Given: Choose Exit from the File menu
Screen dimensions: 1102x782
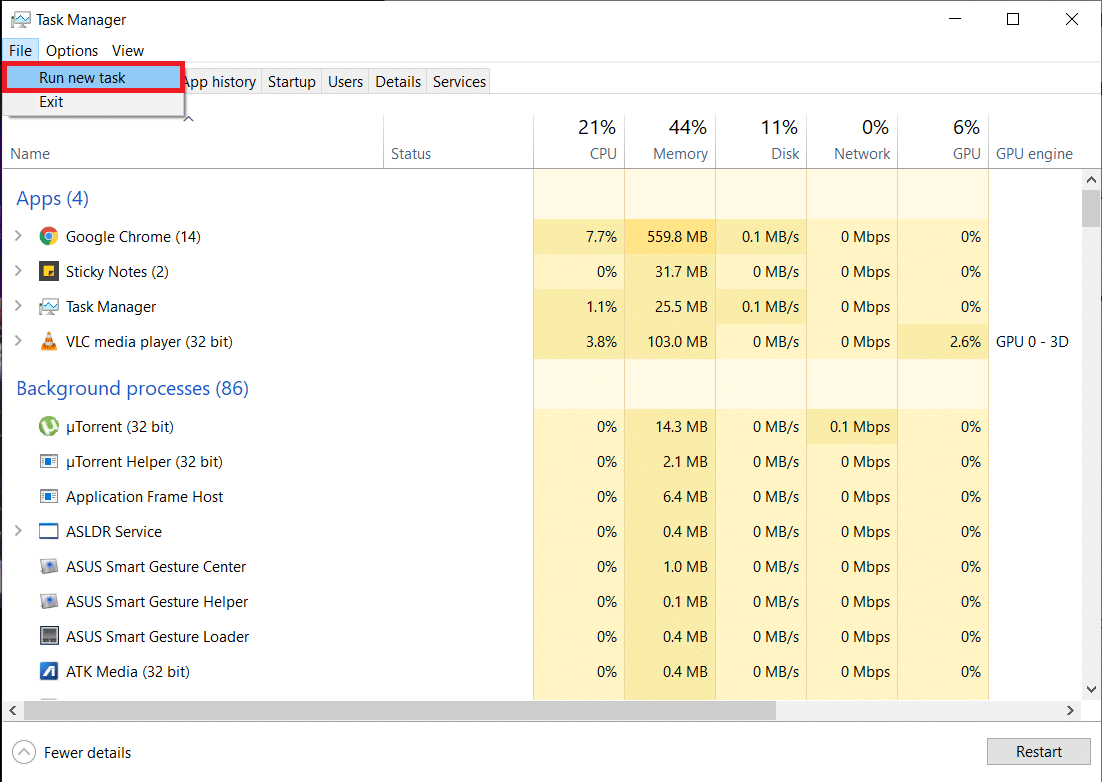Looking at the screenshot, I should (93, 102).
